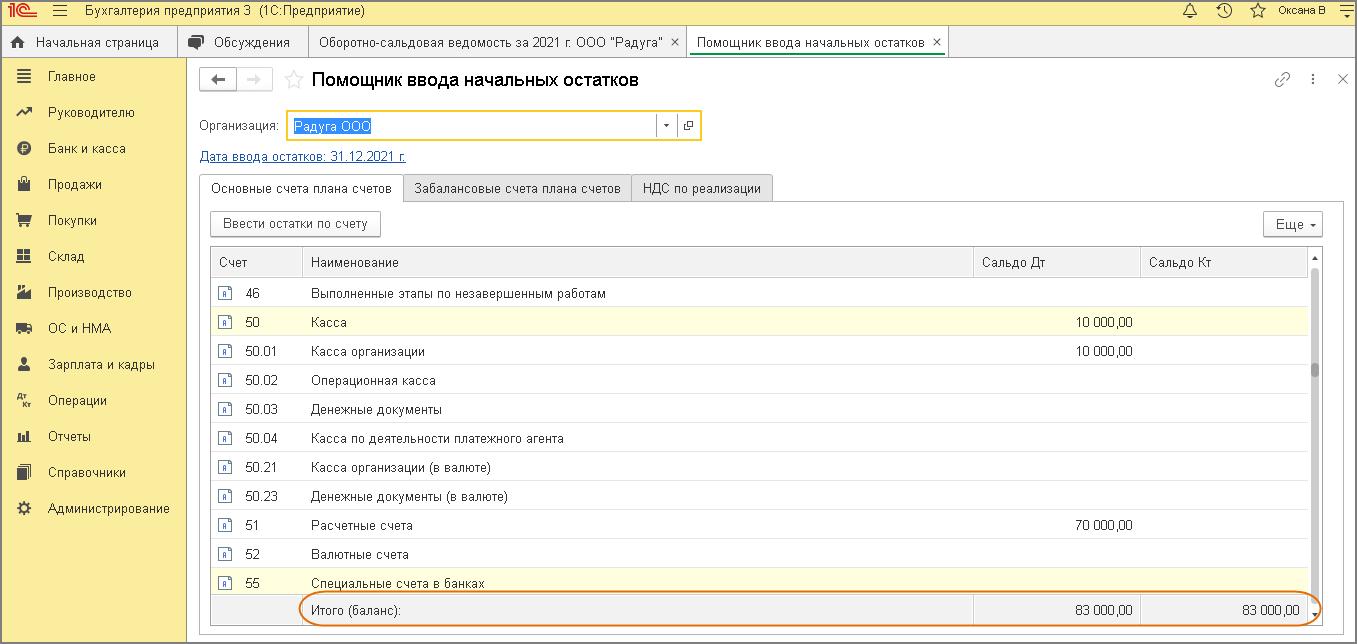
Task: Select the account 50 Касса row
Action: pos(759,323)
